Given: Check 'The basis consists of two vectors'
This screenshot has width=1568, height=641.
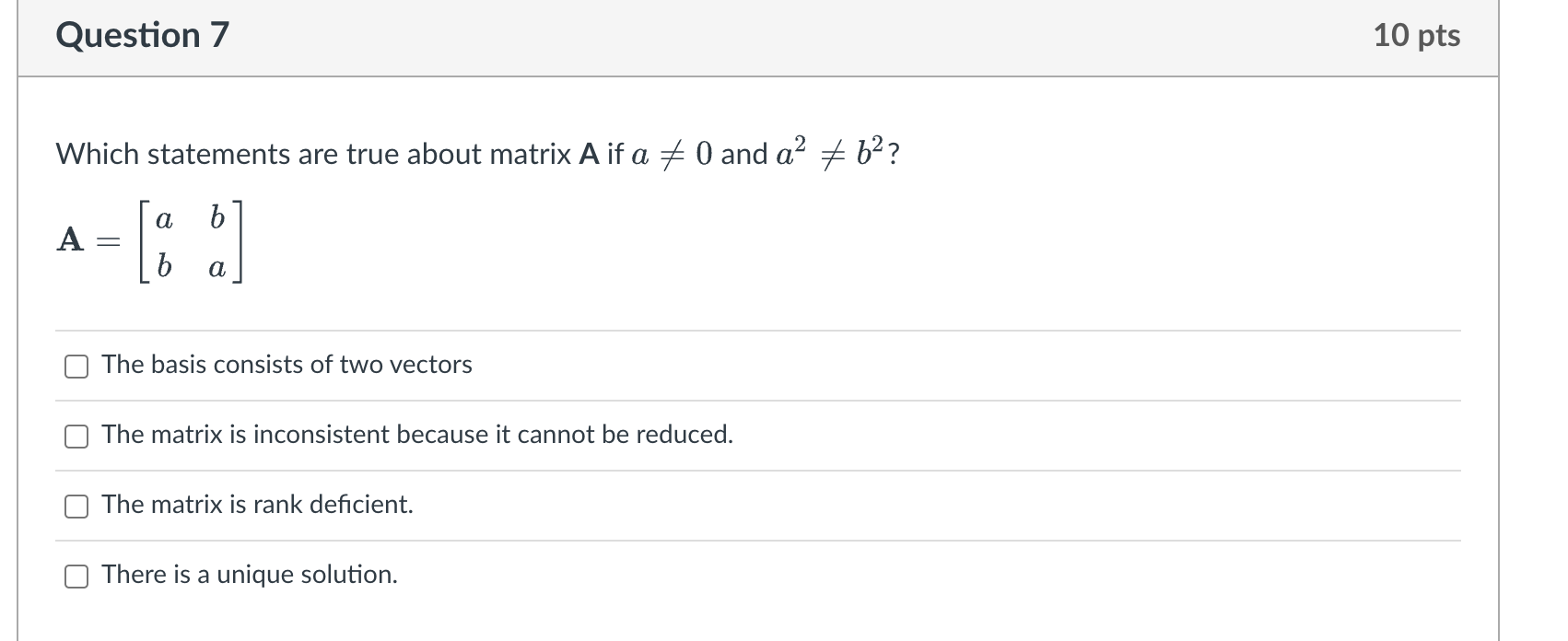Looking at the screenshot, I should coord(76,366).
